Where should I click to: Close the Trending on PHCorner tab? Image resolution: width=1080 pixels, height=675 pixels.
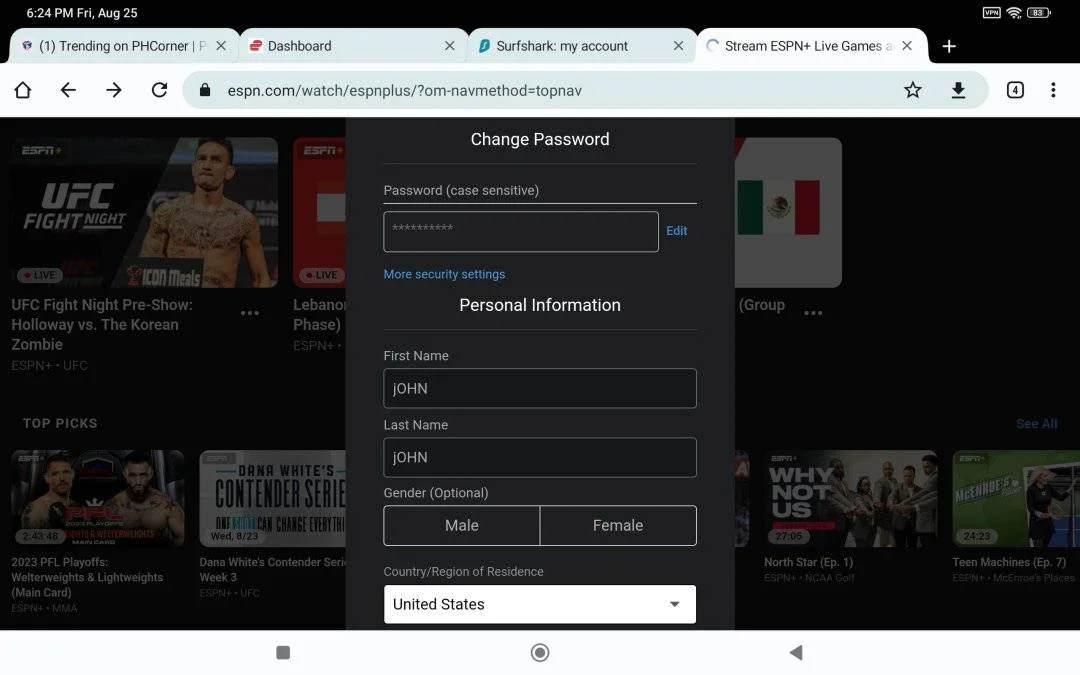tap(221, 45)
